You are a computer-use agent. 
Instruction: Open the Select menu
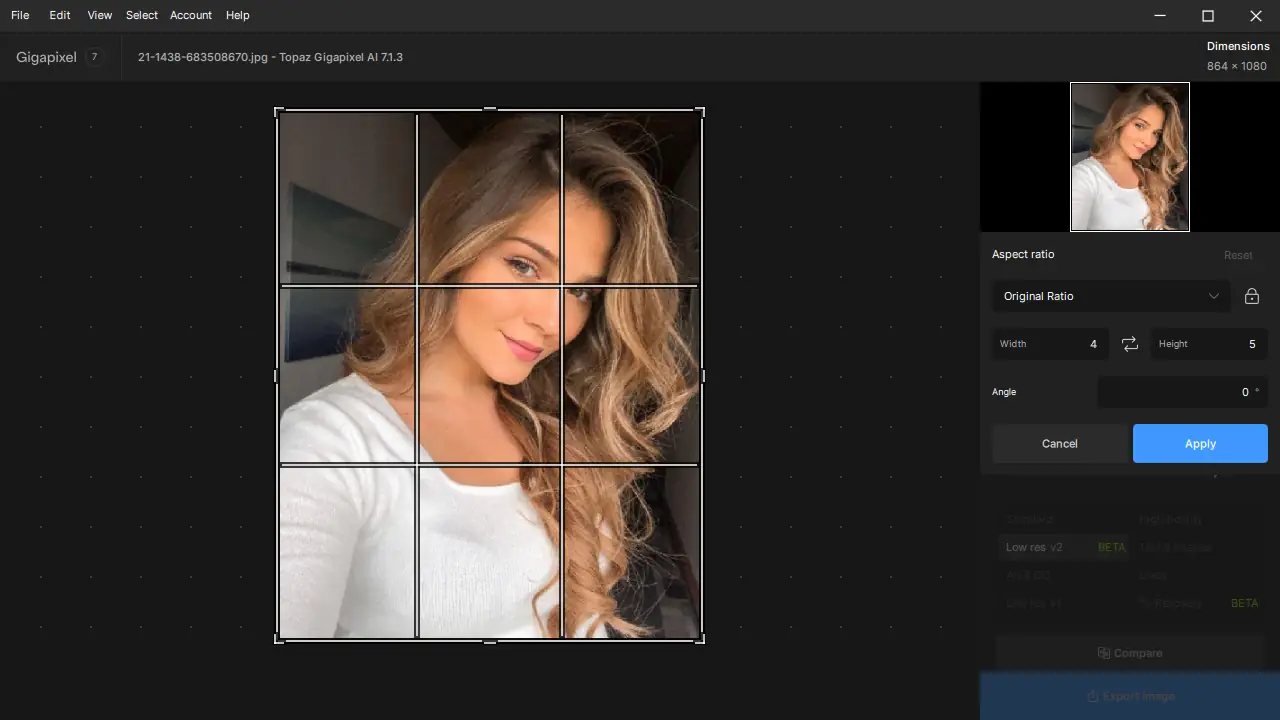[142, 15]
